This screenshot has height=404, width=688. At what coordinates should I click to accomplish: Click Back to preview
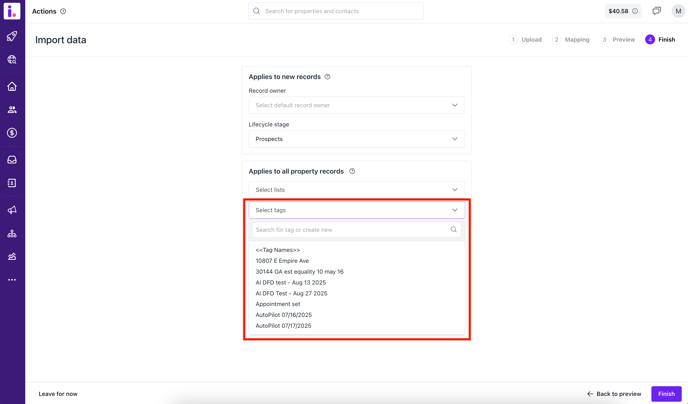point(614,394)
